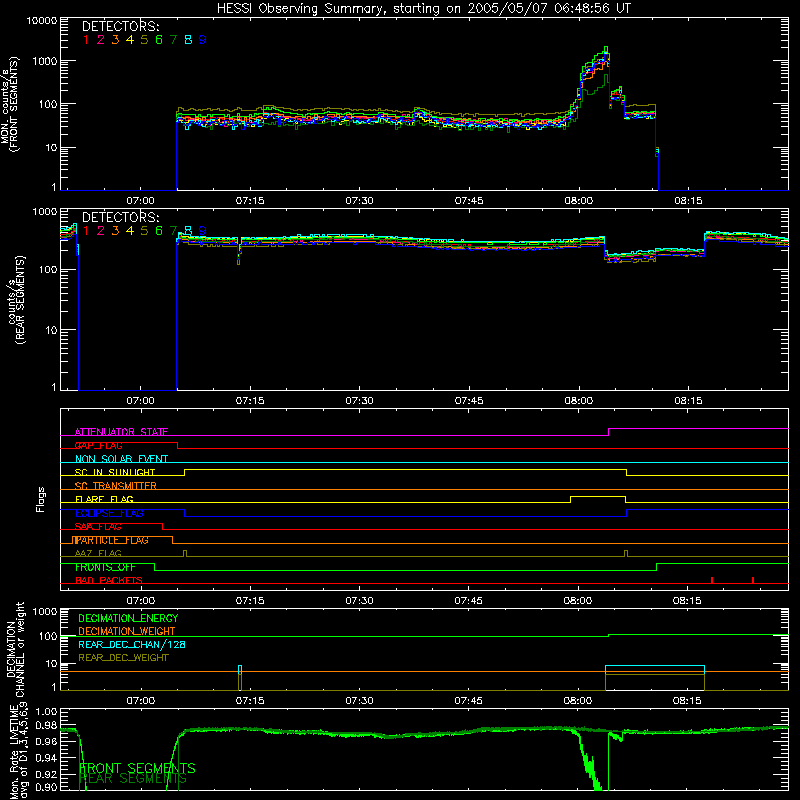Click the 07:45 time label under Flags panel
The height and width of the screenshot is (800, 800).
[468, 601]
